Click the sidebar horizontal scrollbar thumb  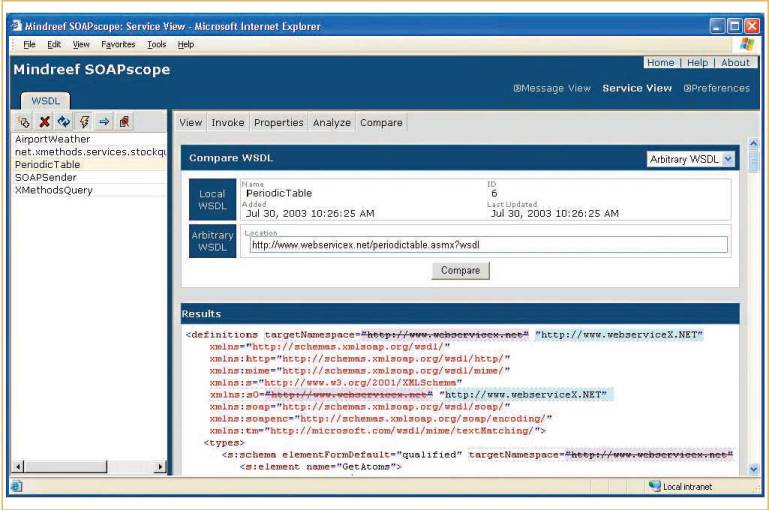[65, 466]
